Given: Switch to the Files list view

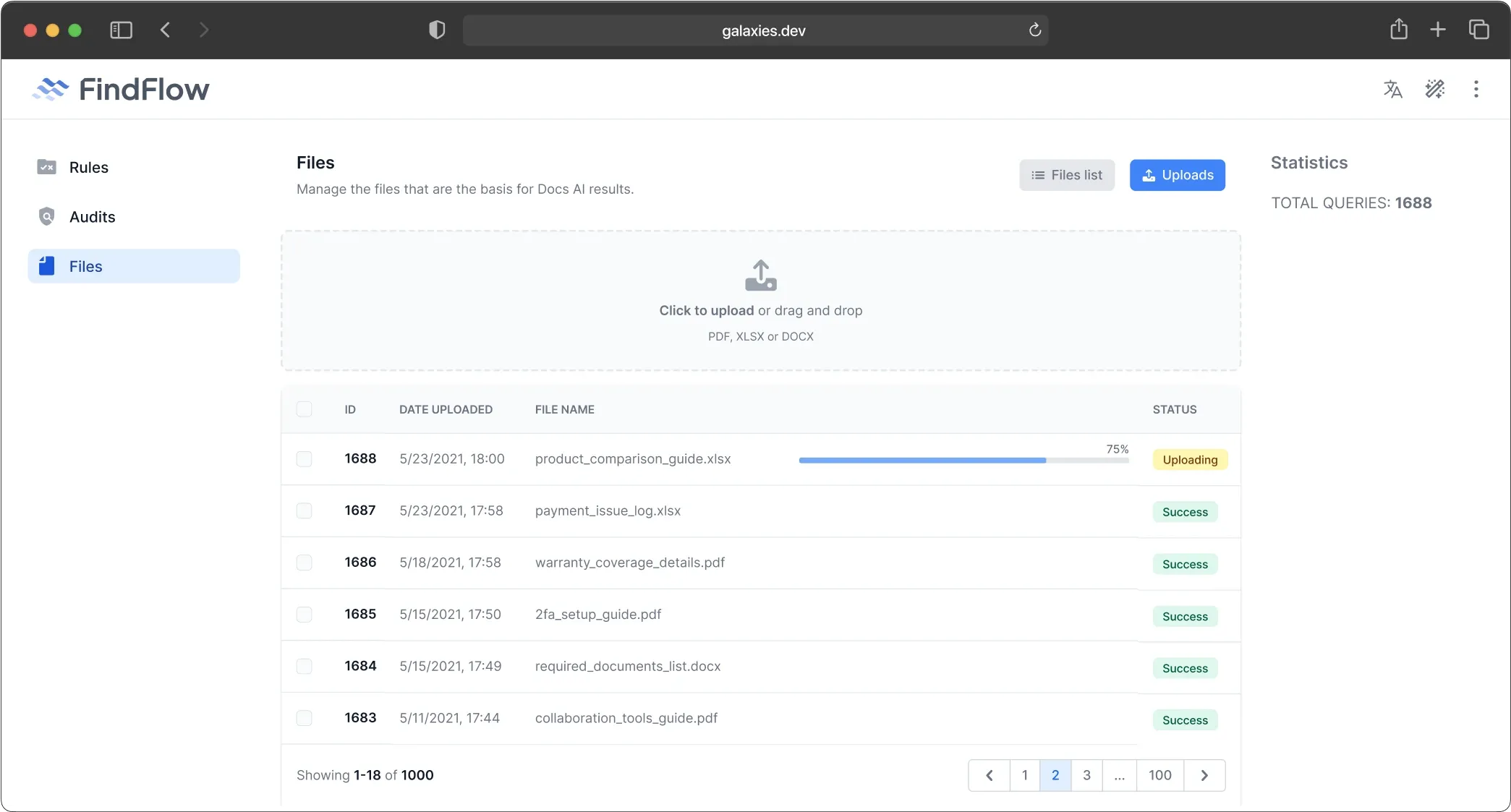Looking at the screenshot, I should click(1067, 175).
